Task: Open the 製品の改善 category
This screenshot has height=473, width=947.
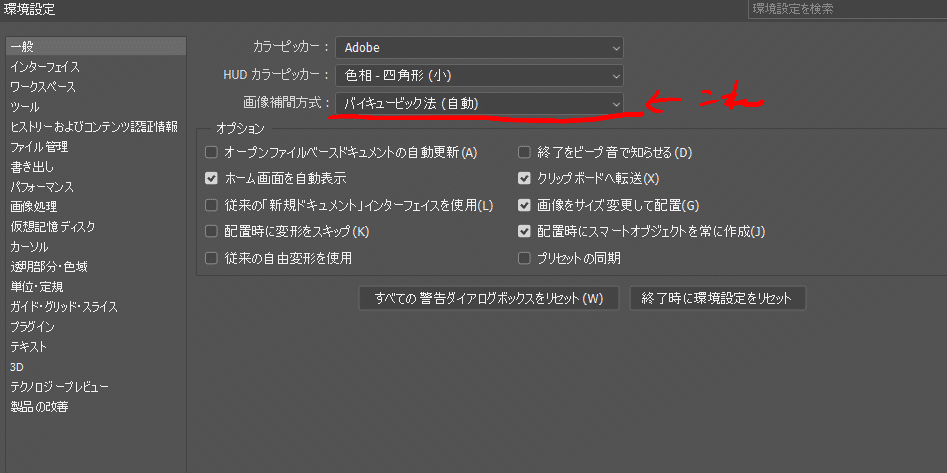Action: (x=39, y=407)
